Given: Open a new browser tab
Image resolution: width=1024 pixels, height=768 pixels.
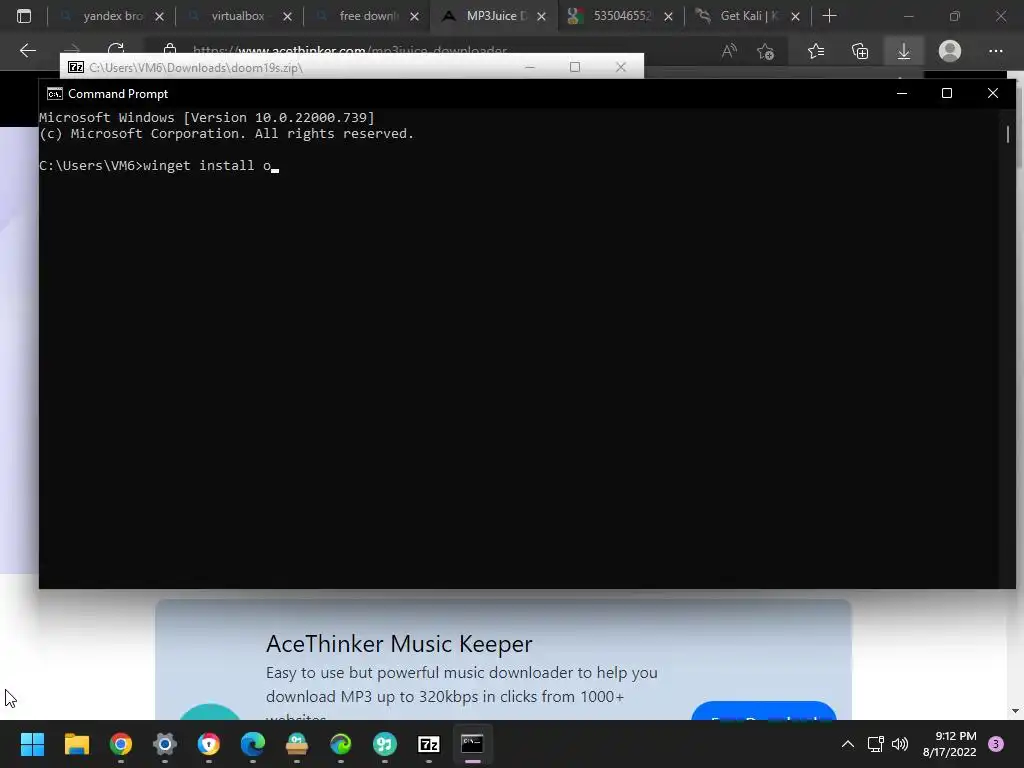Looking at the screenshot, I should tap(829, 16).
